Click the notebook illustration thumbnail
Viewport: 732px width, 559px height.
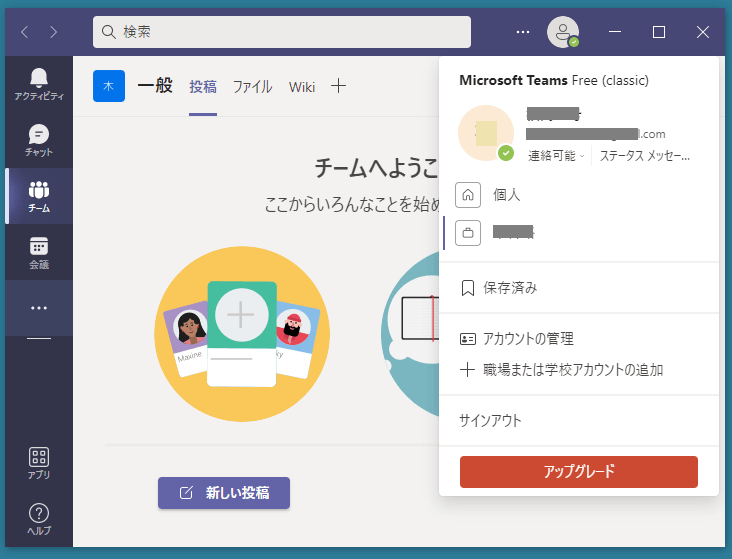(x=410, y=334)
